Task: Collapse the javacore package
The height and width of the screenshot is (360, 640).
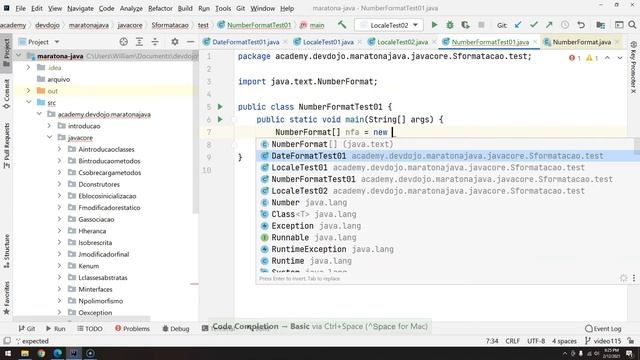Action: point(49,137)
